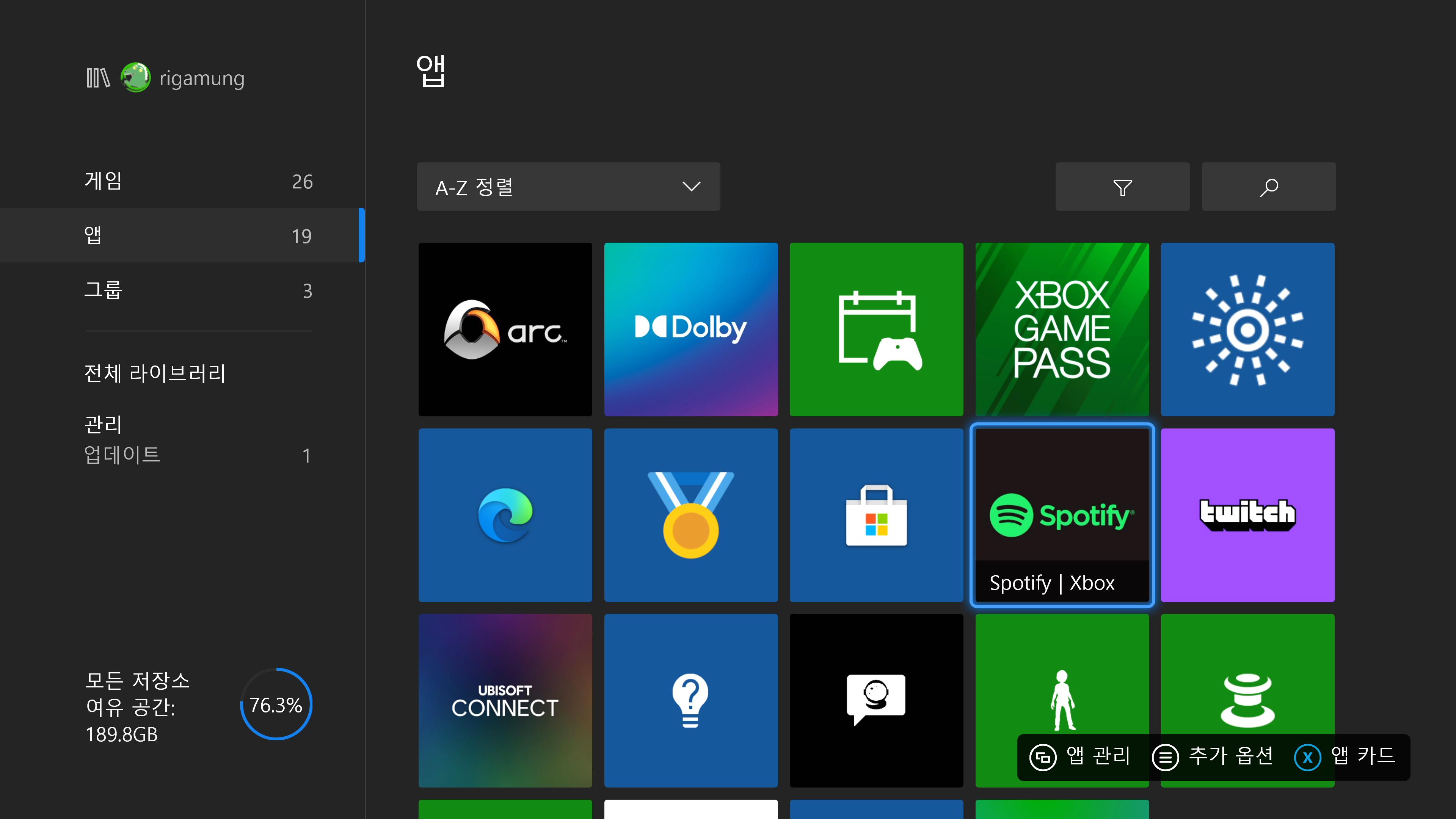Click the 앱 page heading
This screenshot has width=1456, height=819.
coord(431,71)
